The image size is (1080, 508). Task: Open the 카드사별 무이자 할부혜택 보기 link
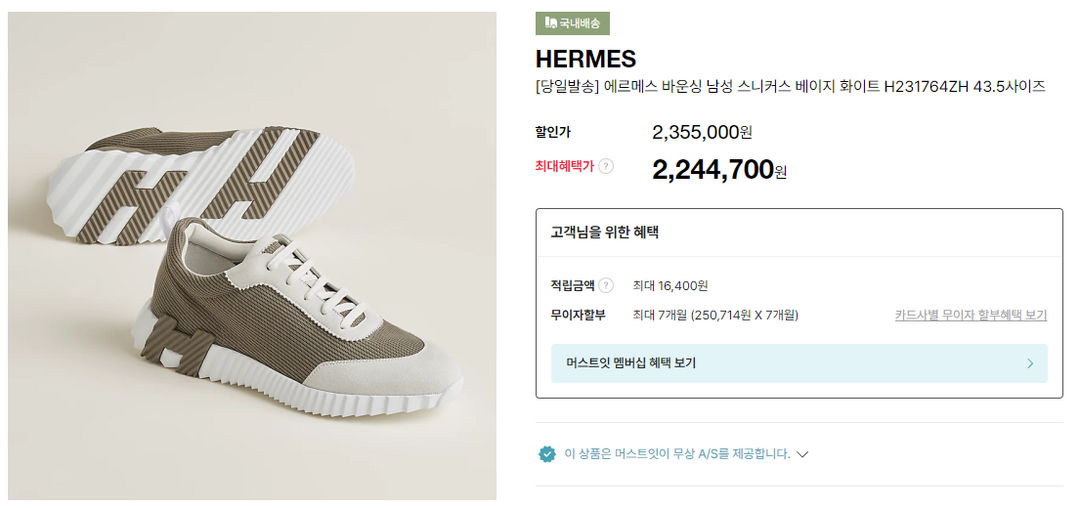[970, 315]
